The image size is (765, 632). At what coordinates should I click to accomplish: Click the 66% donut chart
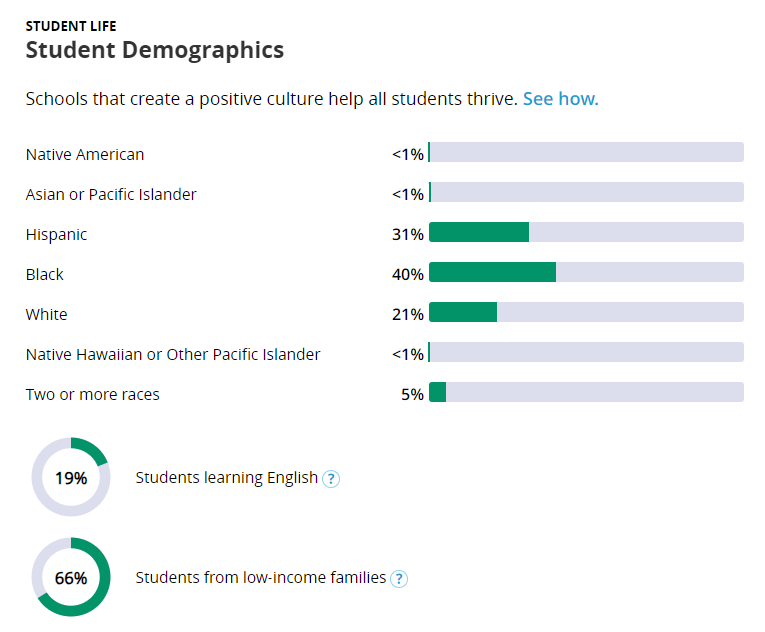coord(70,577)
